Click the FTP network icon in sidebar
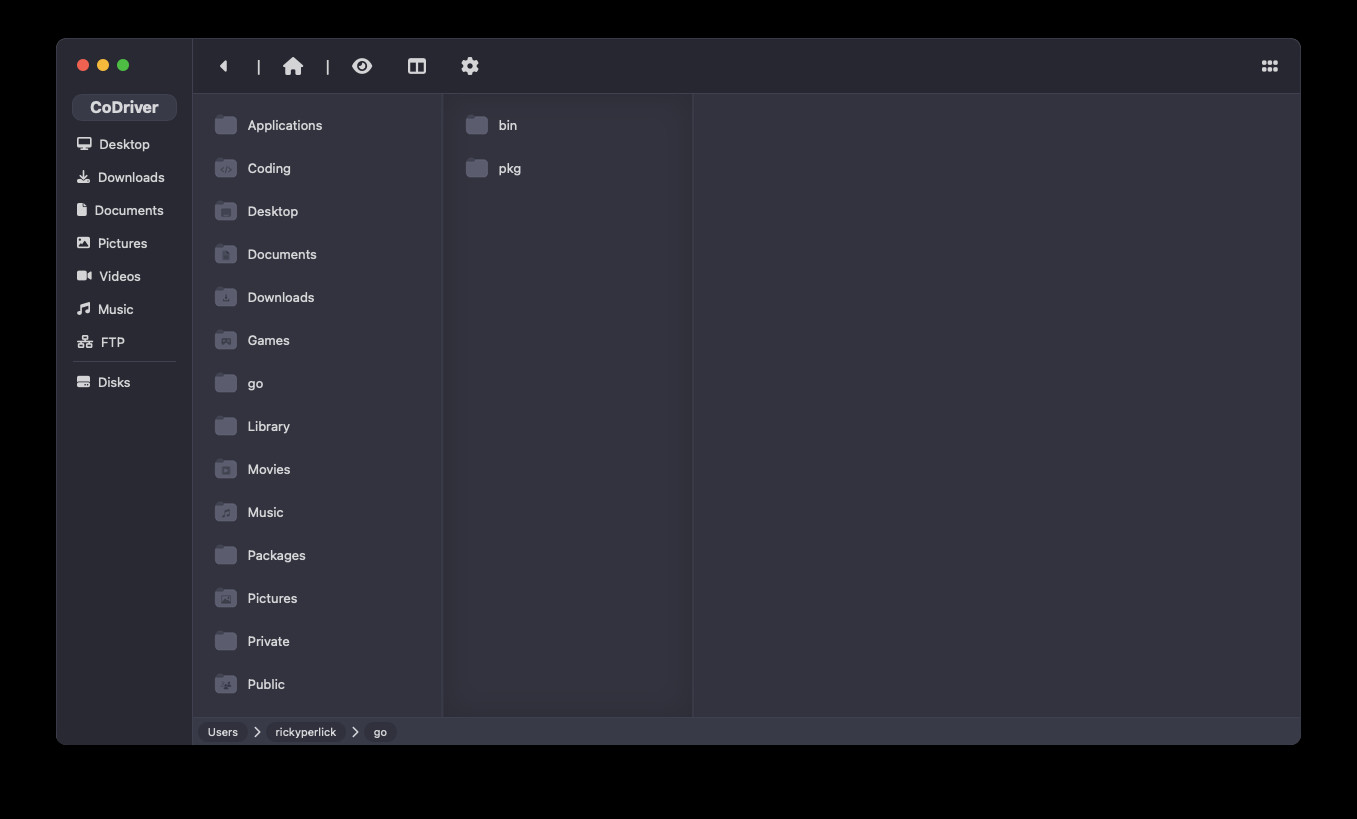This screenshot has height=819, width=1357. coord(85,342)
